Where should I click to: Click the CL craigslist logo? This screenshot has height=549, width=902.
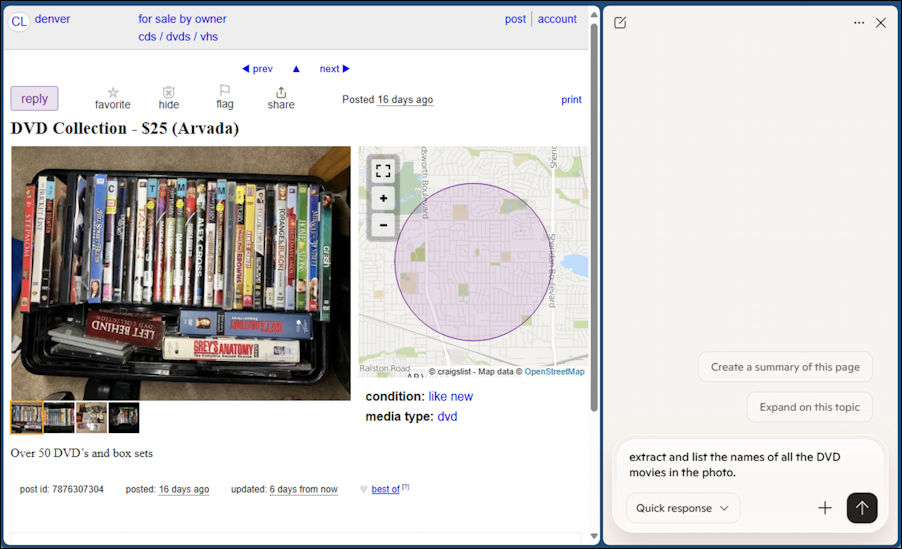pos(19,21)
